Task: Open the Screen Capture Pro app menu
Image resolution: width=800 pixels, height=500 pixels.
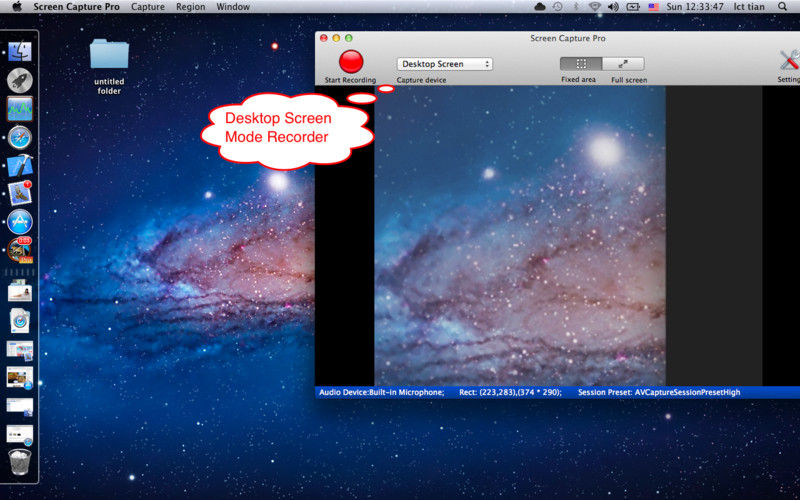Action: (x=77, y=7)
